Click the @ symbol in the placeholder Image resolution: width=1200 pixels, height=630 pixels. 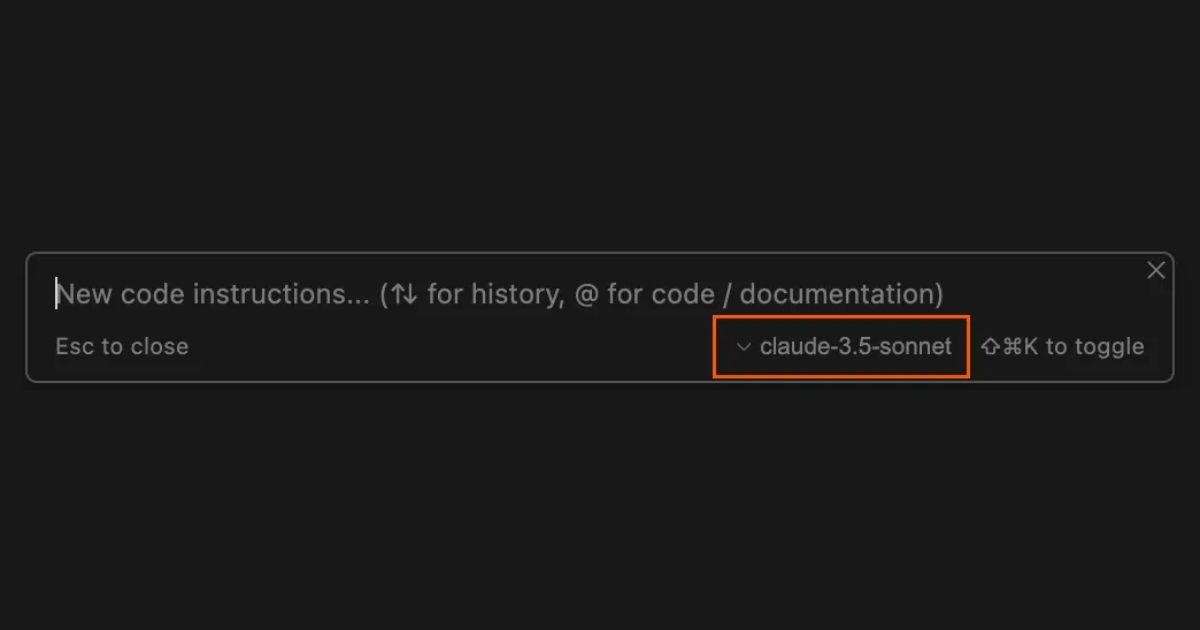585,294
